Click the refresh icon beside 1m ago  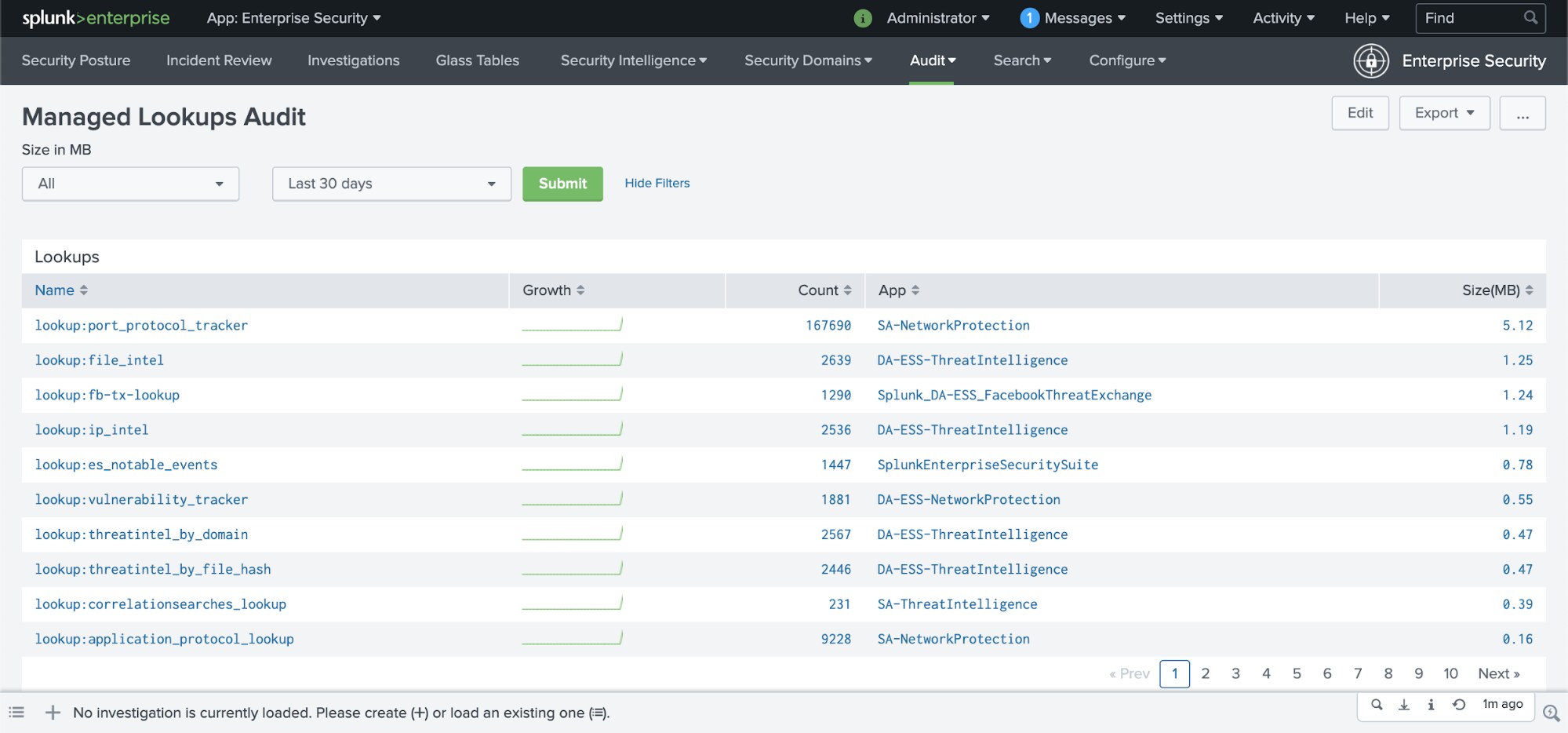coord(1459,704)
